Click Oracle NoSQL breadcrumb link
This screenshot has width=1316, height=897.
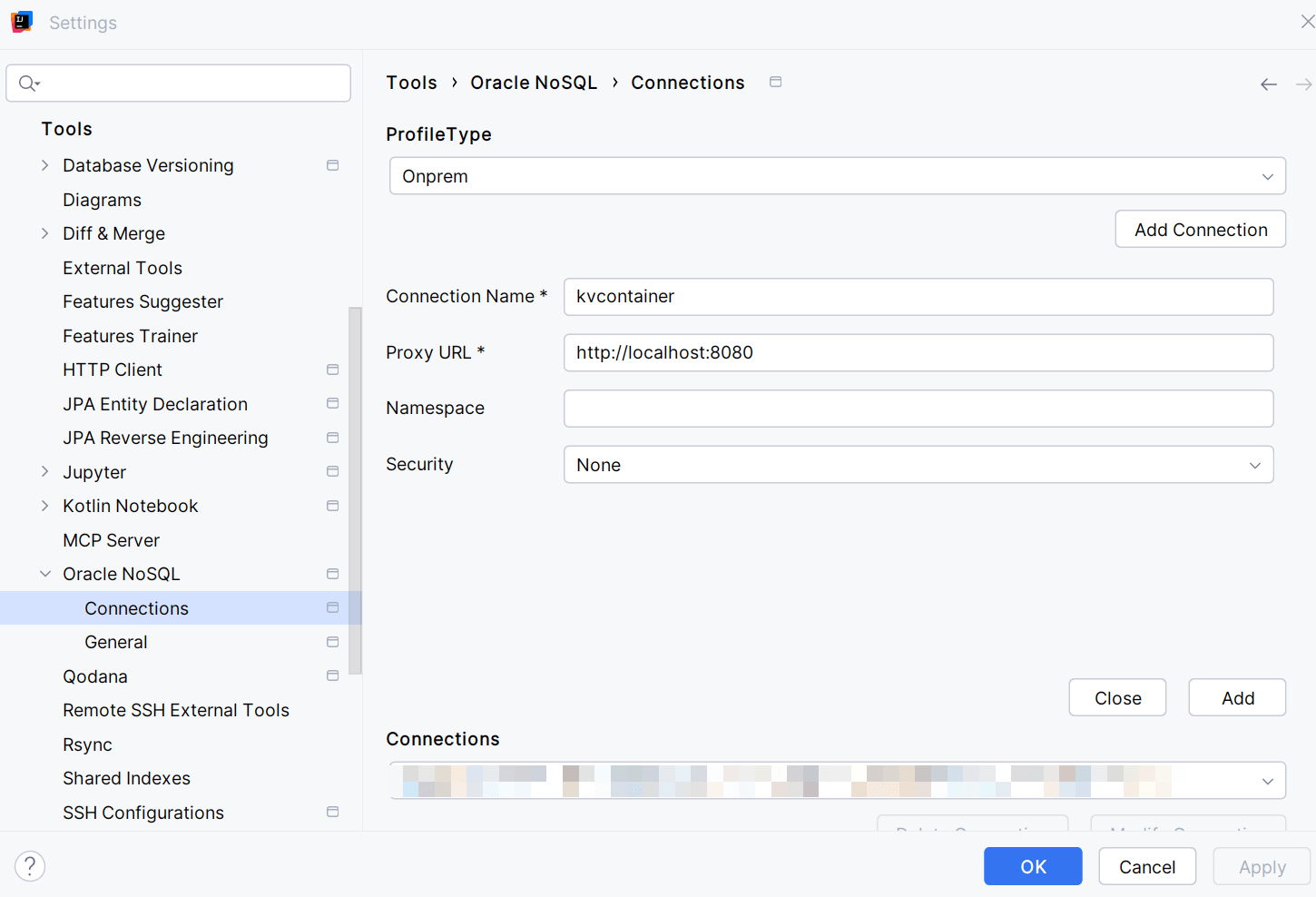[534, 83]
